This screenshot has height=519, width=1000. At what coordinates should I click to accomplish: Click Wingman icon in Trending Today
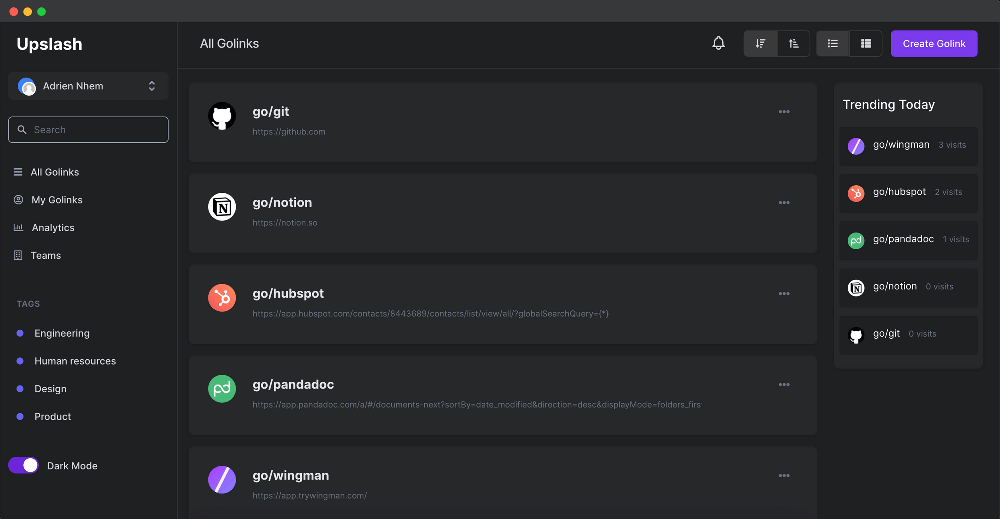(856, 146)
